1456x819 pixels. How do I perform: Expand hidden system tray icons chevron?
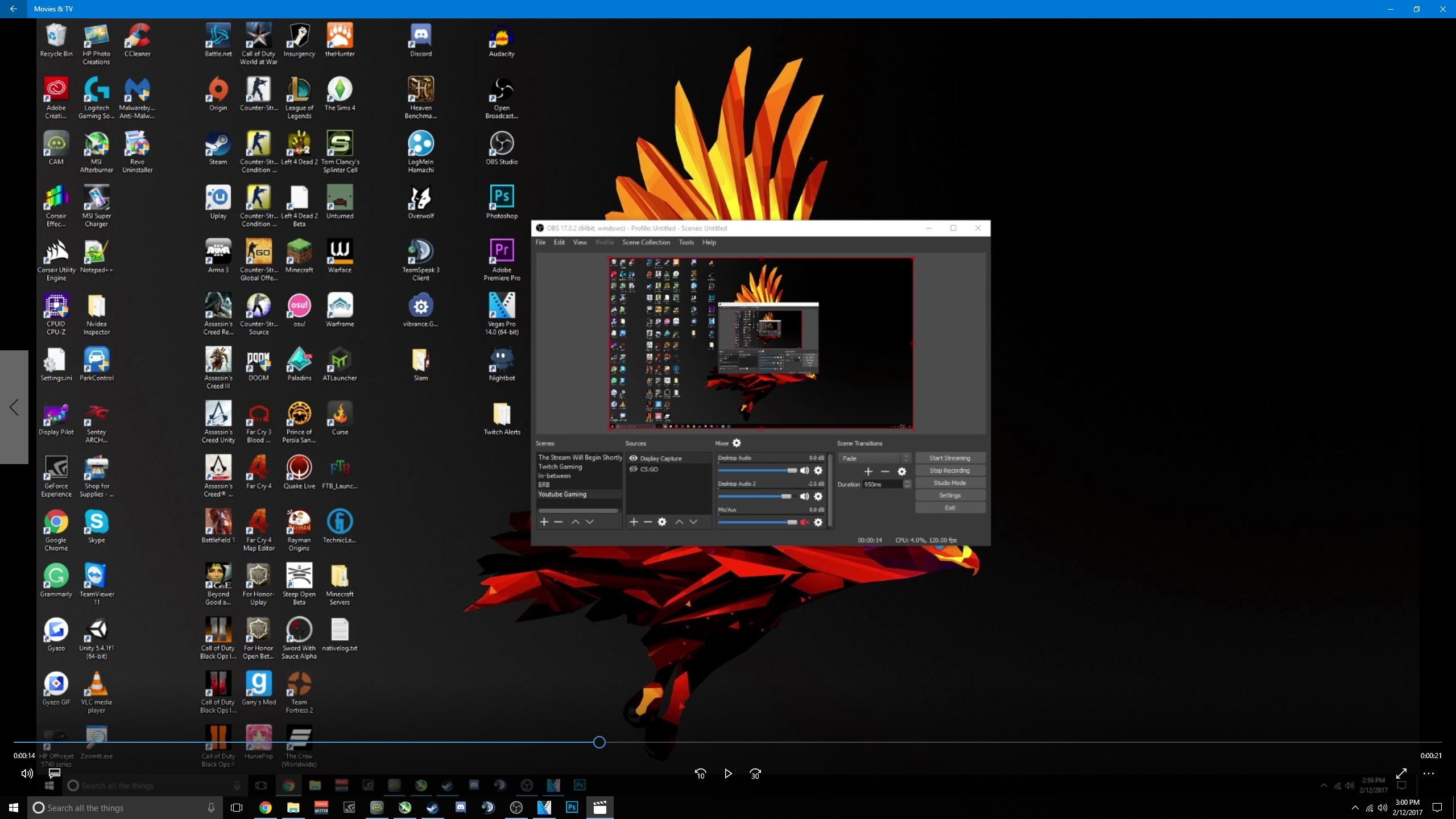tap(1355, 808)
